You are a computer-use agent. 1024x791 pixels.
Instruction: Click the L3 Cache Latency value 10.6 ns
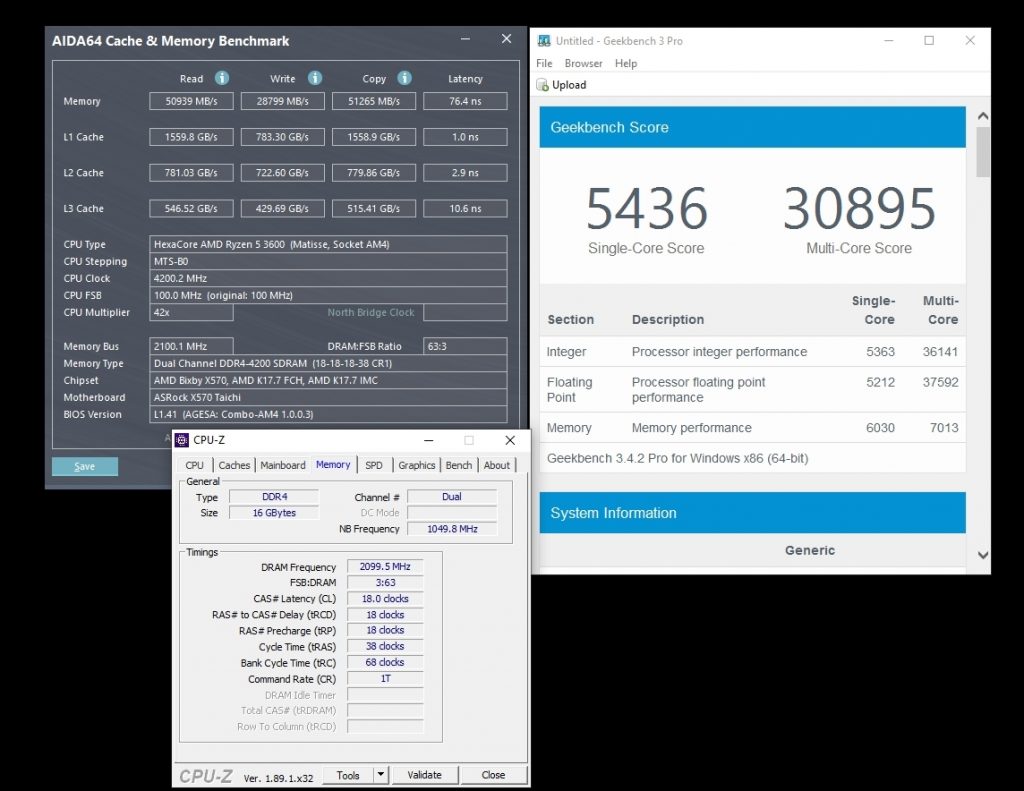[x=465, y=208]
